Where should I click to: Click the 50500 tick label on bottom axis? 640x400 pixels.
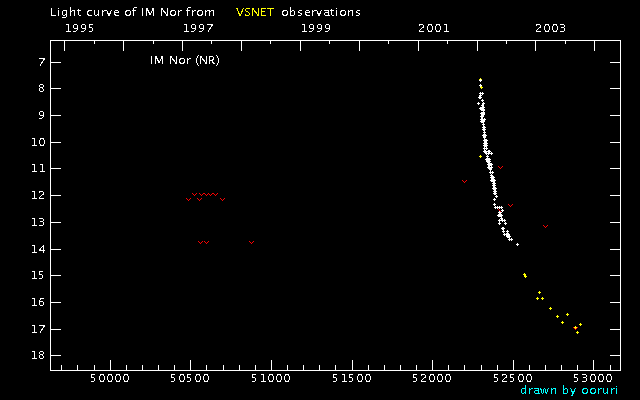coord(191,378)
